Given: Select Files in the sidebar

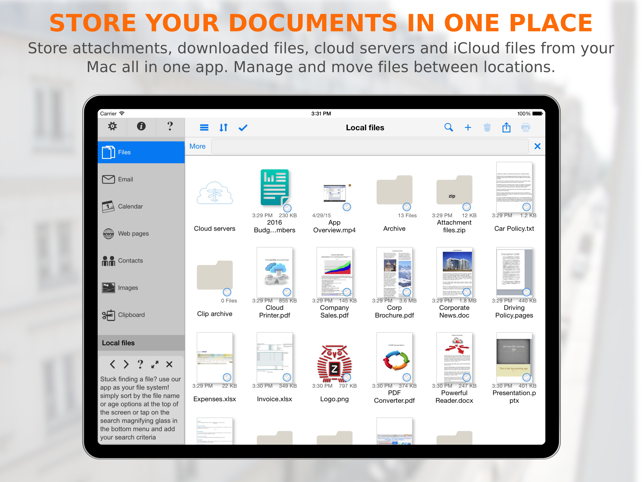Looking at the screenshot, I should coord(141,152).
